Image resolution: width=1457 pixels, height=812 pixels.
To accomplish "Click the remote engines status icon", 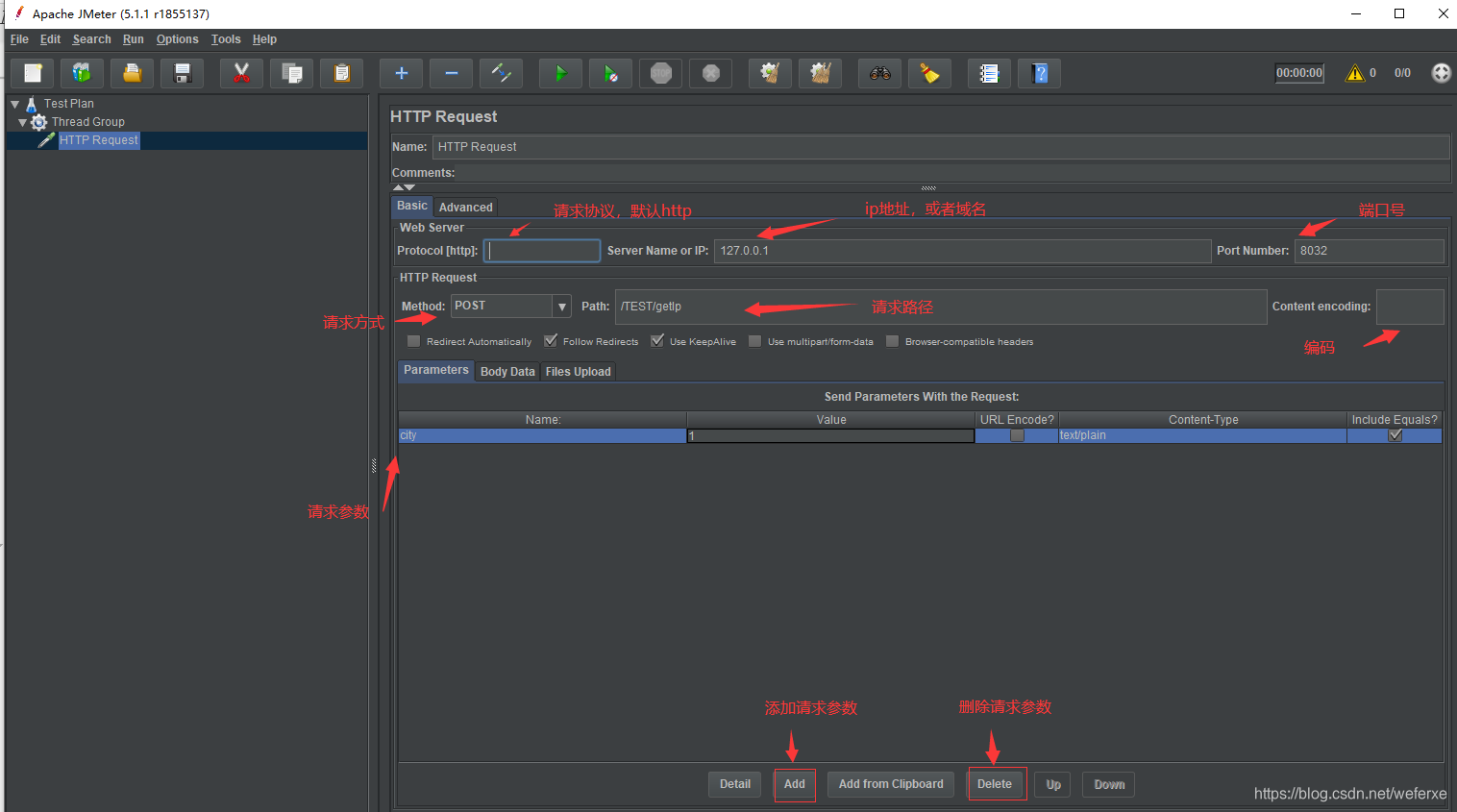I will [x=1441, y=73].
